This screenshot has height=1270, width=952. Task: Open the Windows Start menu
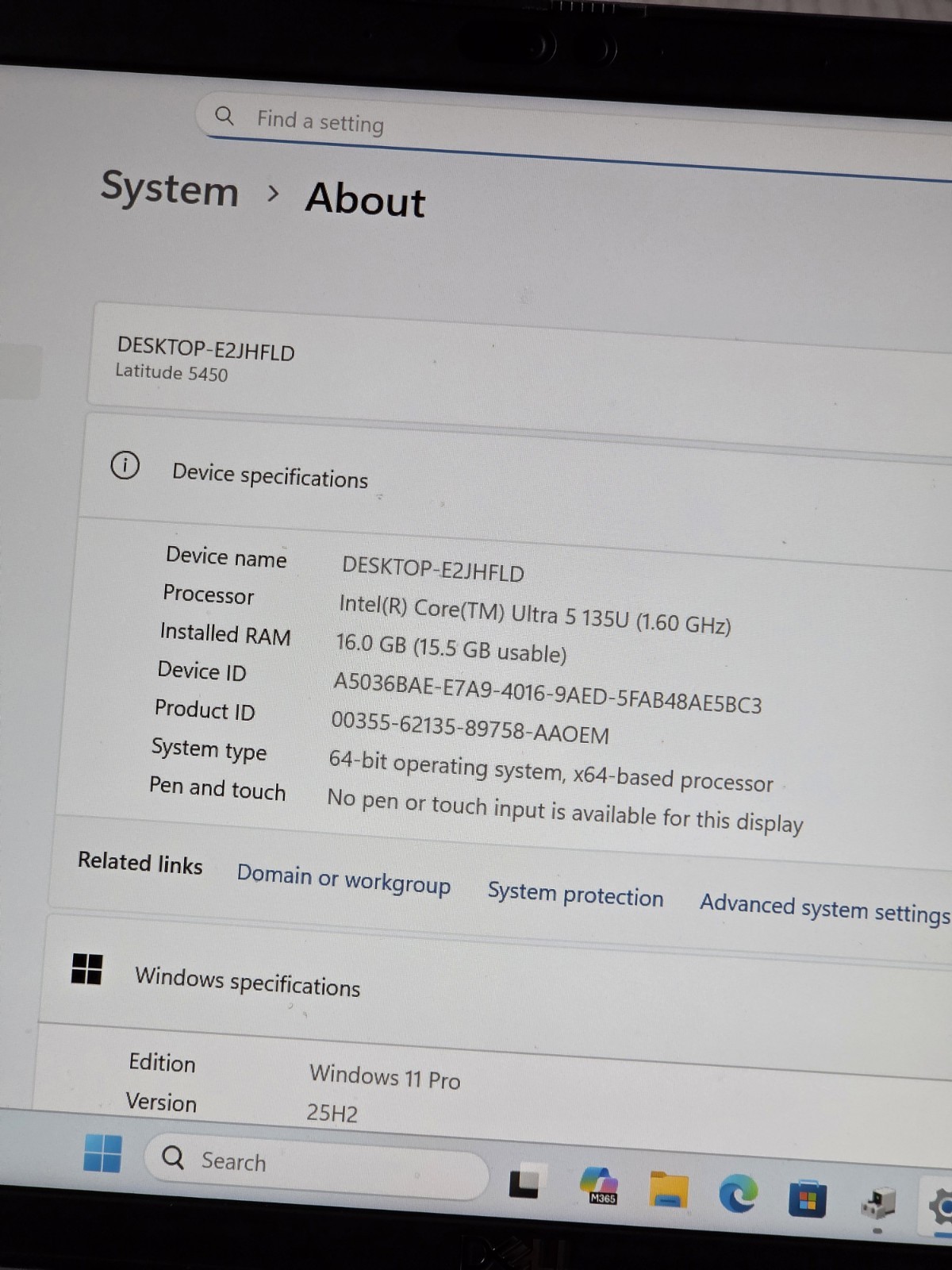(x=102, y=1153)
